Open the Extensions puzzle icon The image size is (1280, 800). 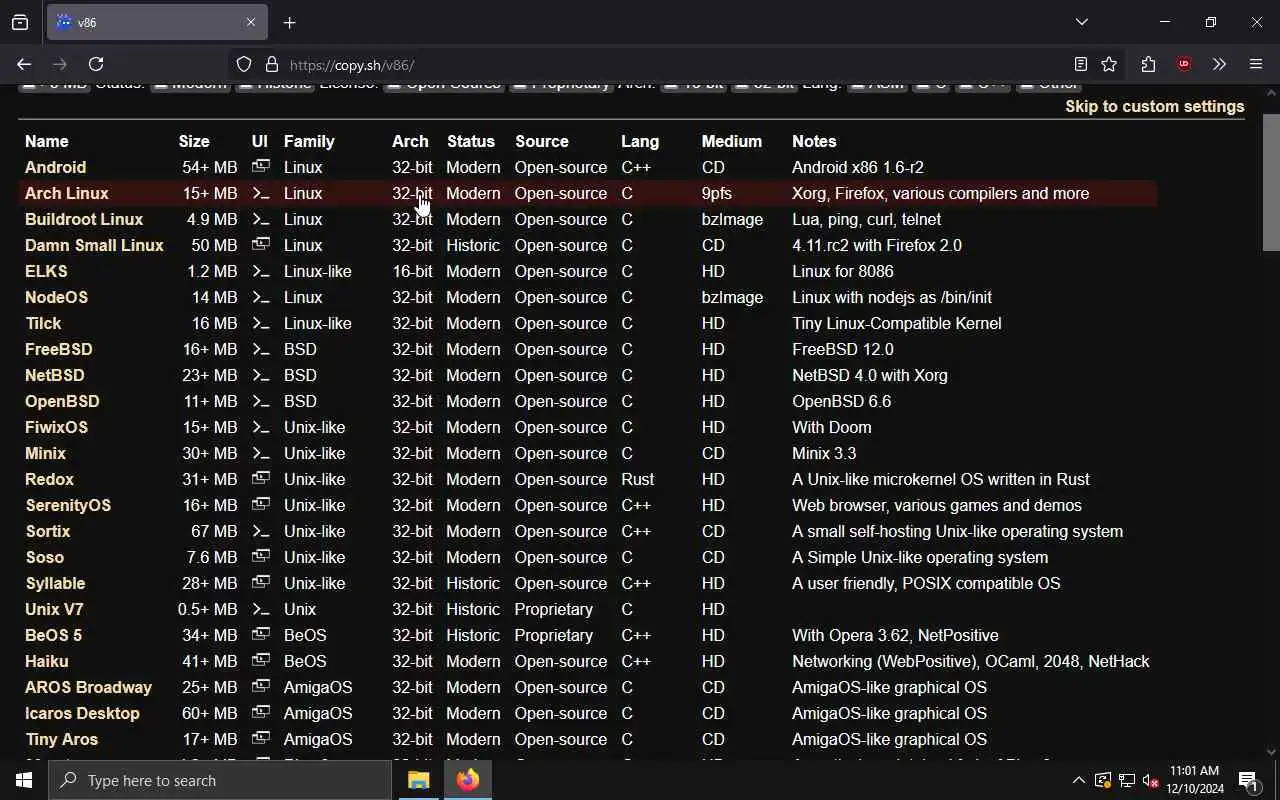point(1148,64)
